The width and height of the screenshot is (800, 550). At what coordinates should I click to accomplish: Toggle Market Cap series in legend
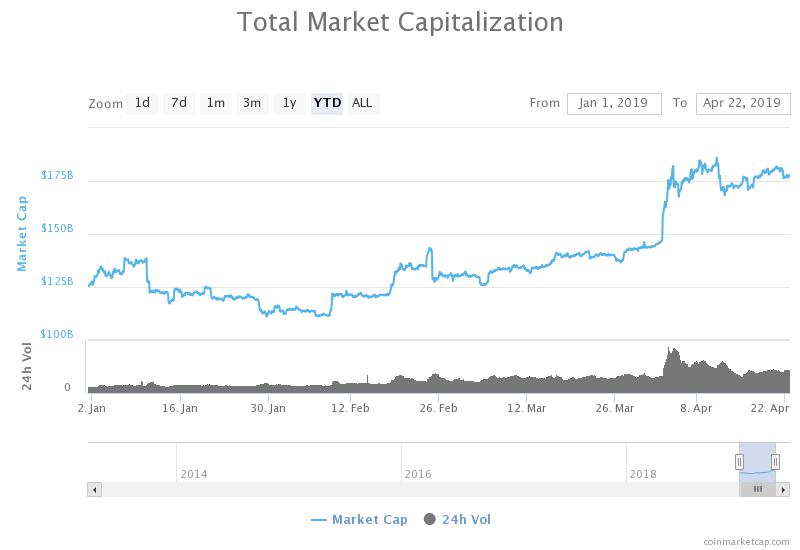click(x=369, y=519)
